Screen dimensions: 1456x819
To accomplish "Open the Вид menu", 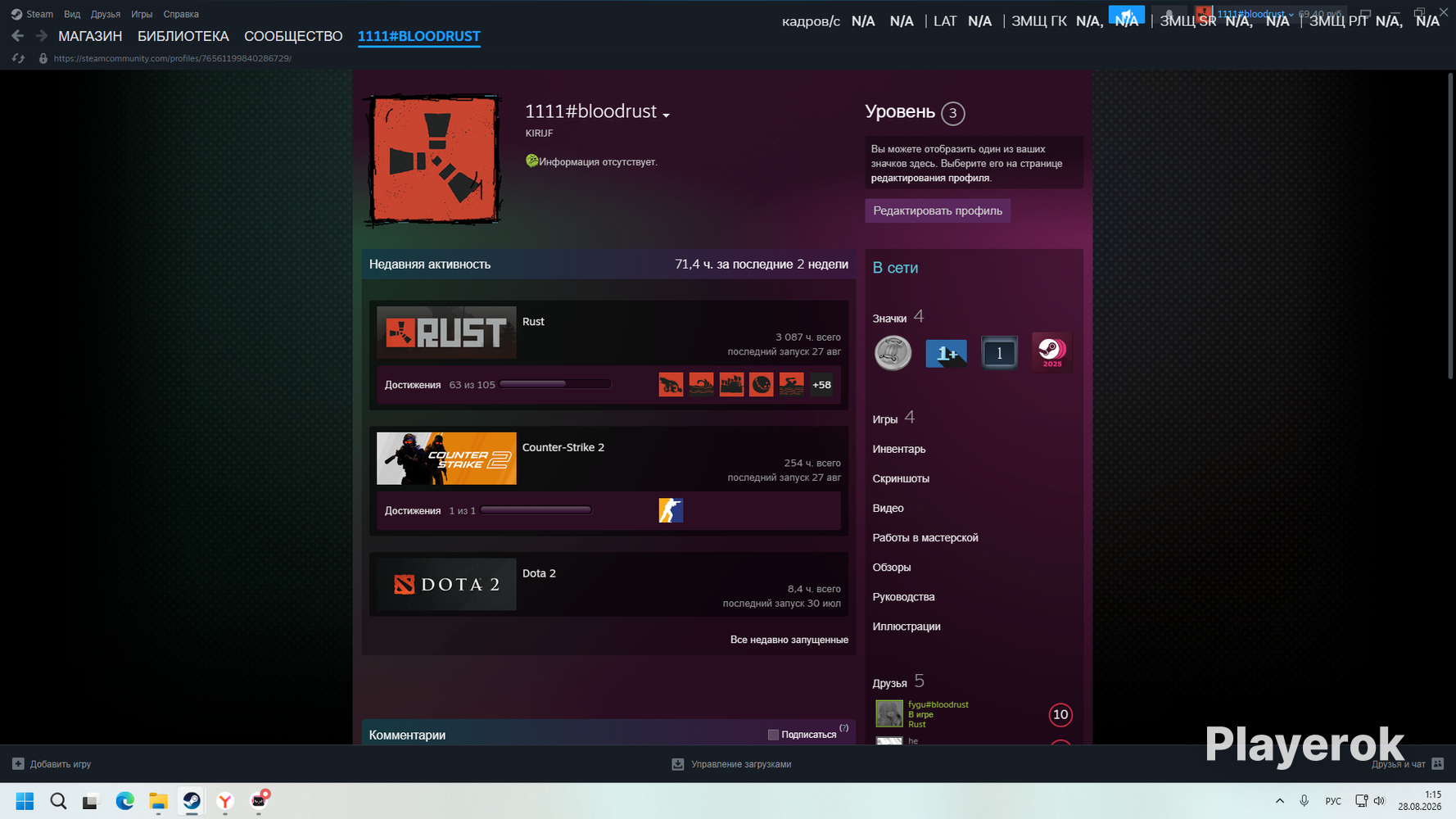I will point(72,14).
